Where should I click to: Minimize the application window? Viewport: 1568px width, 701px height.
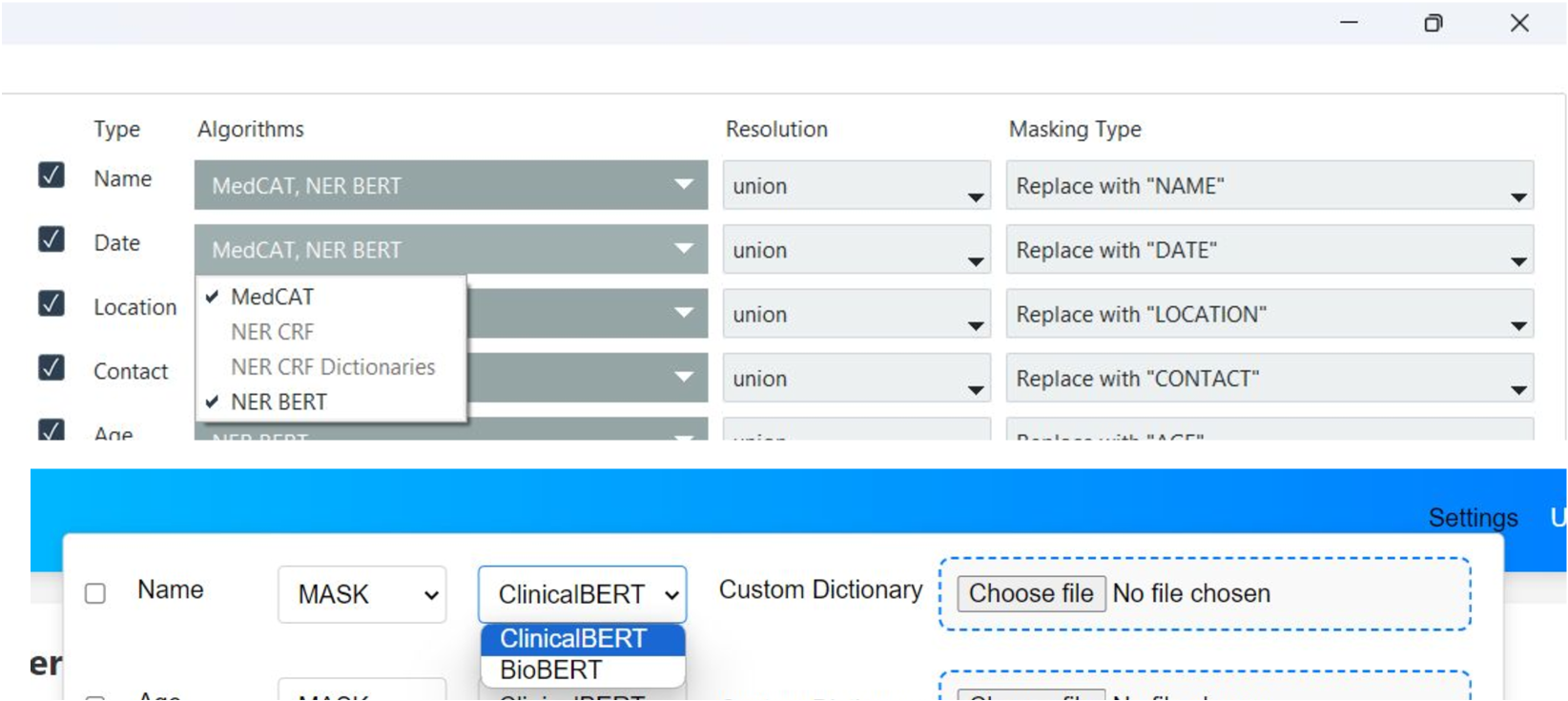[x=1349, y=23]
